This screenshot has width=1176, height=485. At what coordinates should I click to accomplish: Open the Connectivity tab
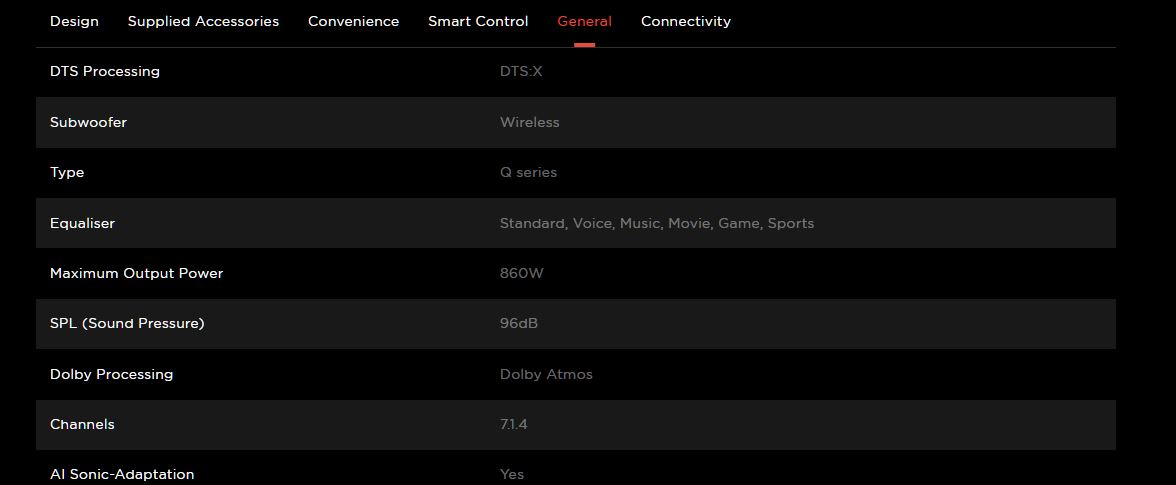(685, 21)
